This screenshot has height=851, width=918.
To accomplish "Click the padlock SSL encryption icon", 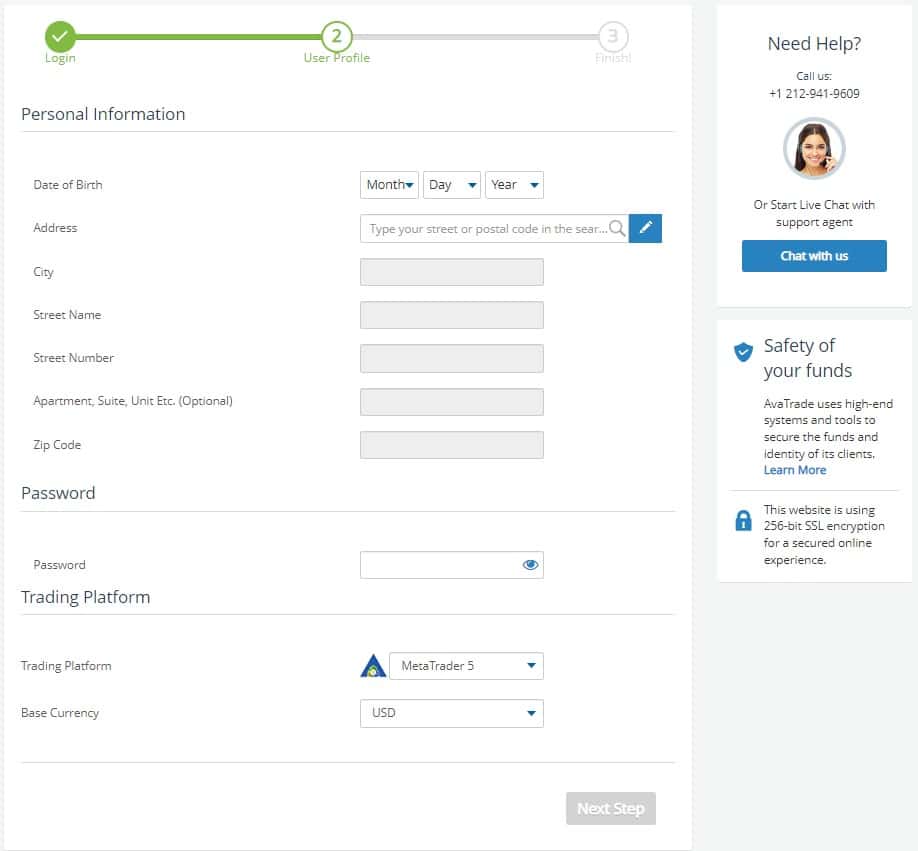I will 743,520.
